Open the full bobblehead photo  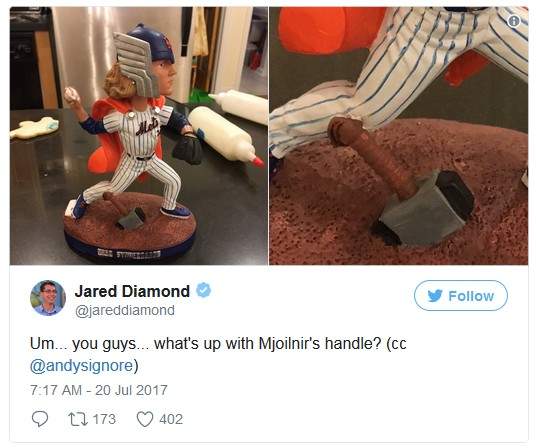(x=139, y=136)
